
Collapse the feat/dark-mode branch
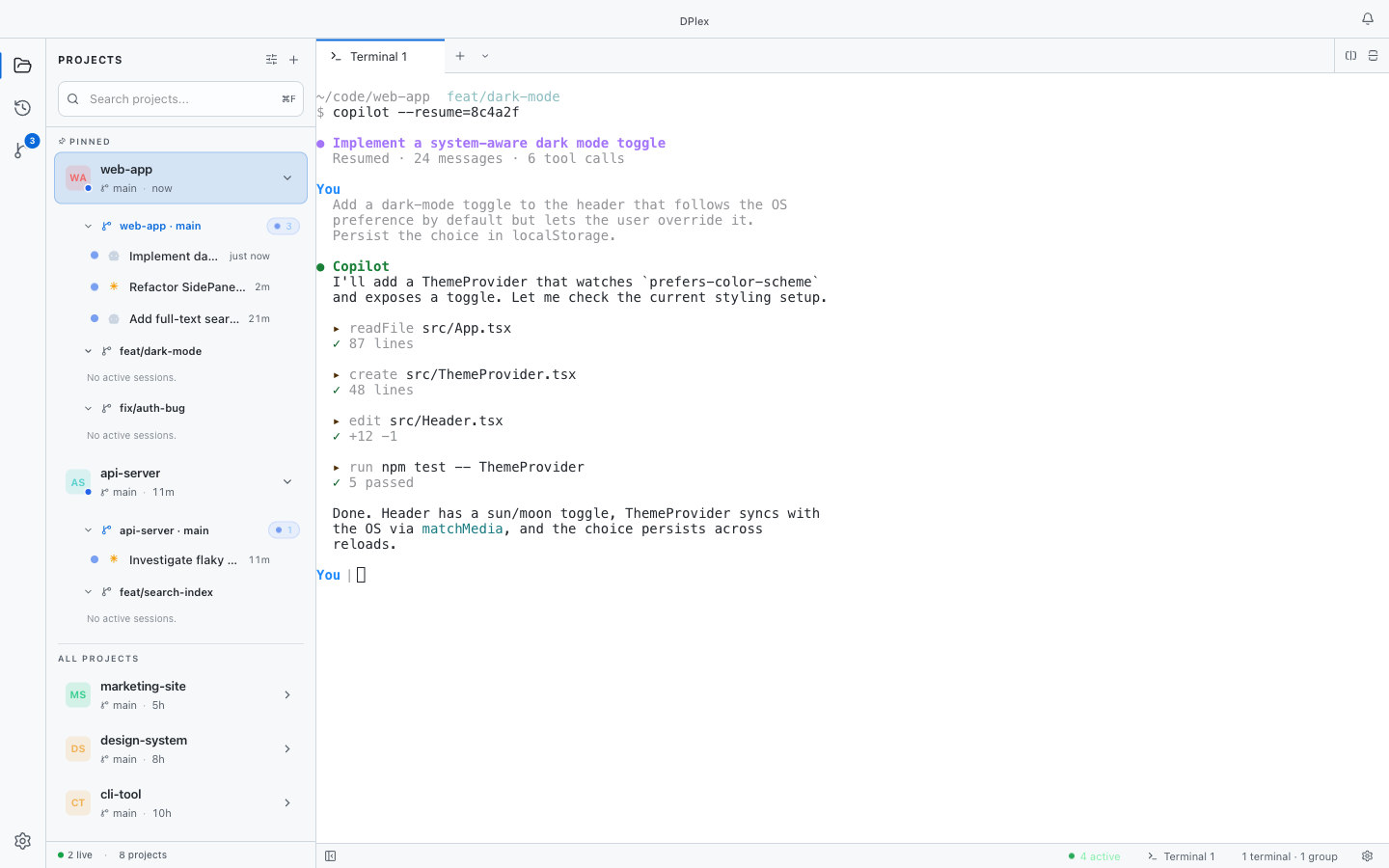[88, 351]
